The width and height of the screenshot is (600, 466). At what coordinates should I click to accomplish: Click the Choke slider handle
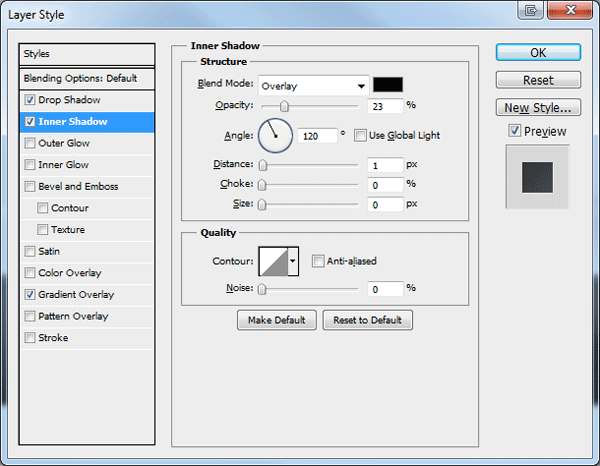262,185
